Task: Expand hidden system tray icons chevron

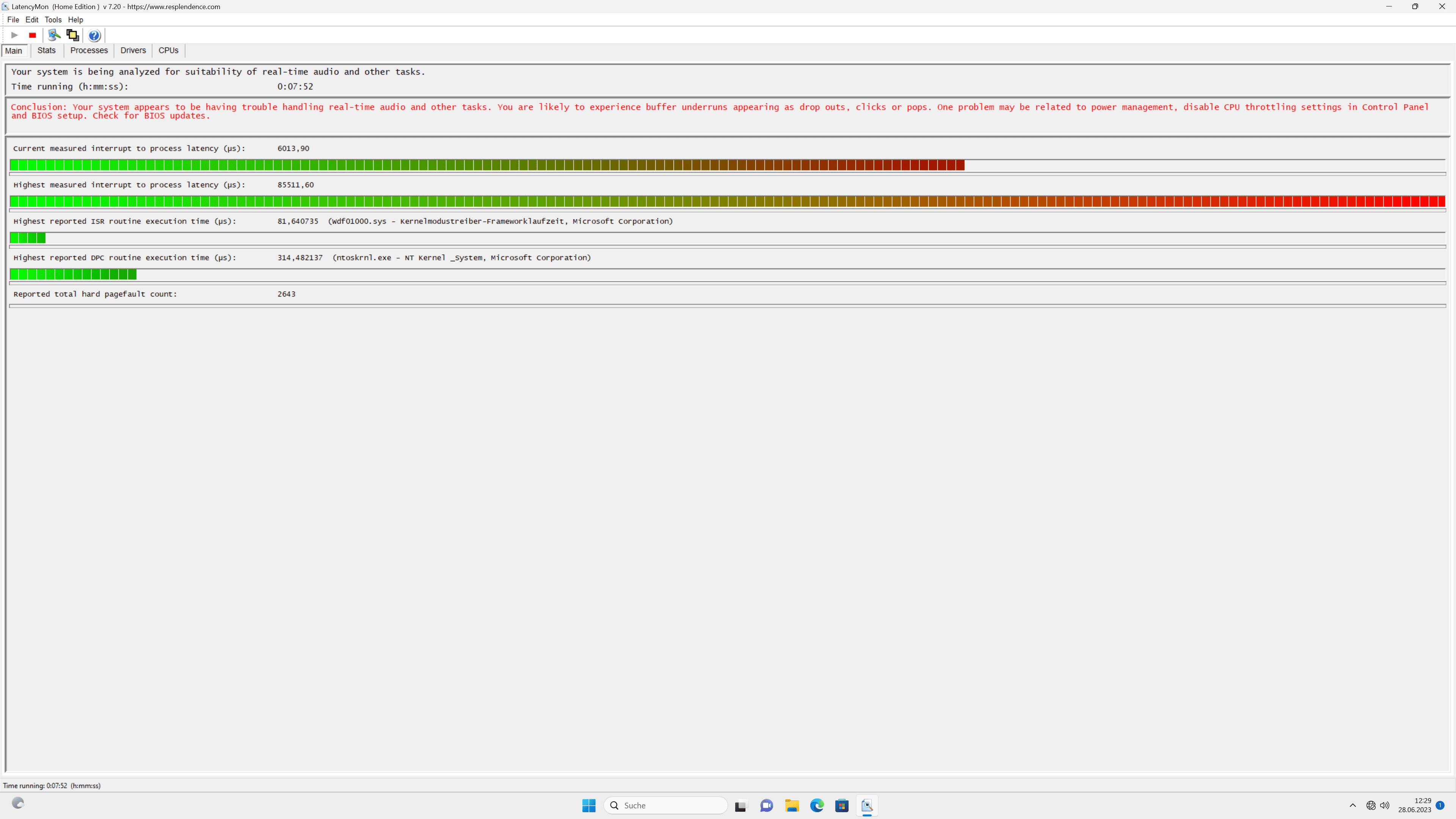Action: tap(1352, 805)
